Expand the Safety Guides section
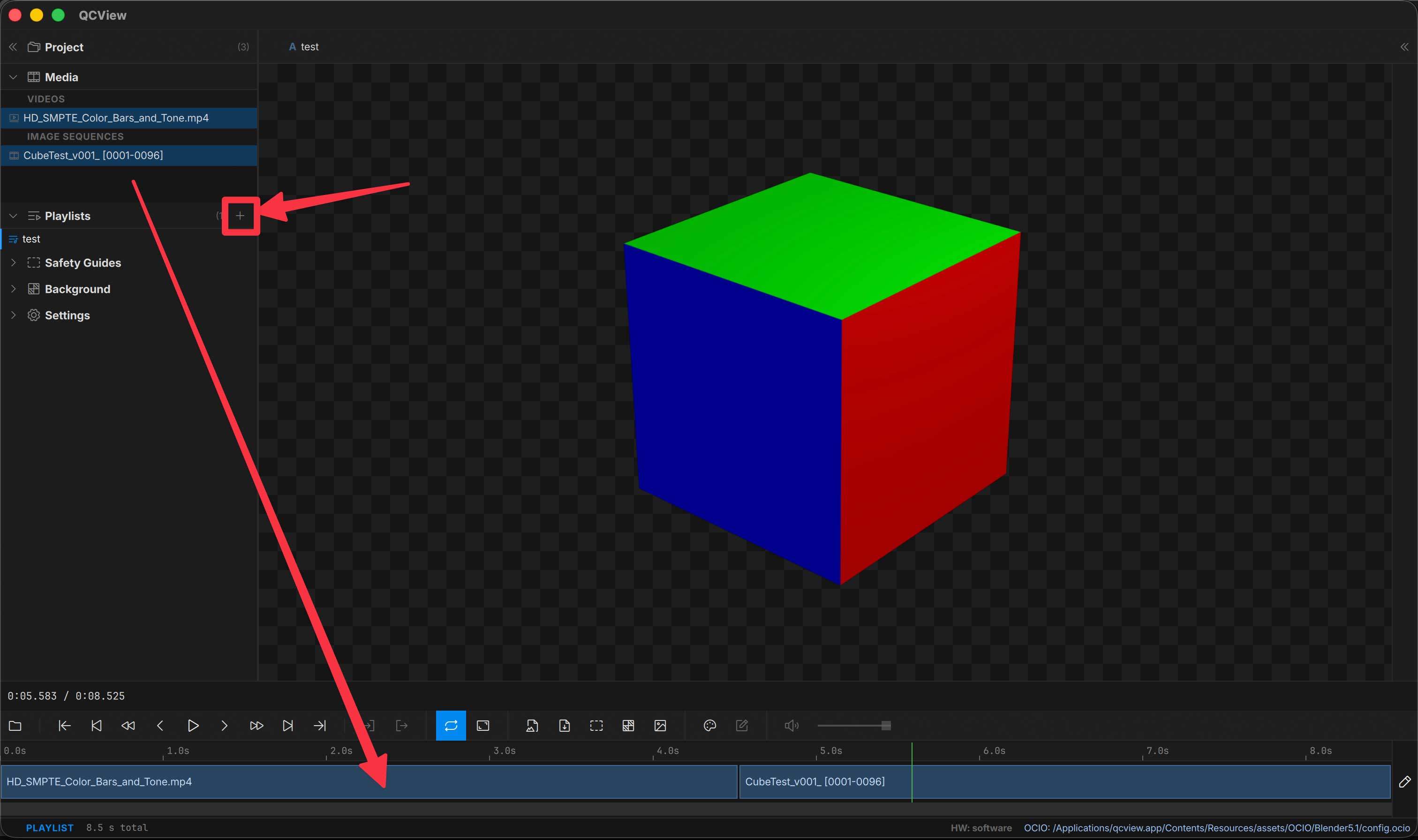The width and height of the screenshot is (1418, 840). click(x=13, y=262)
